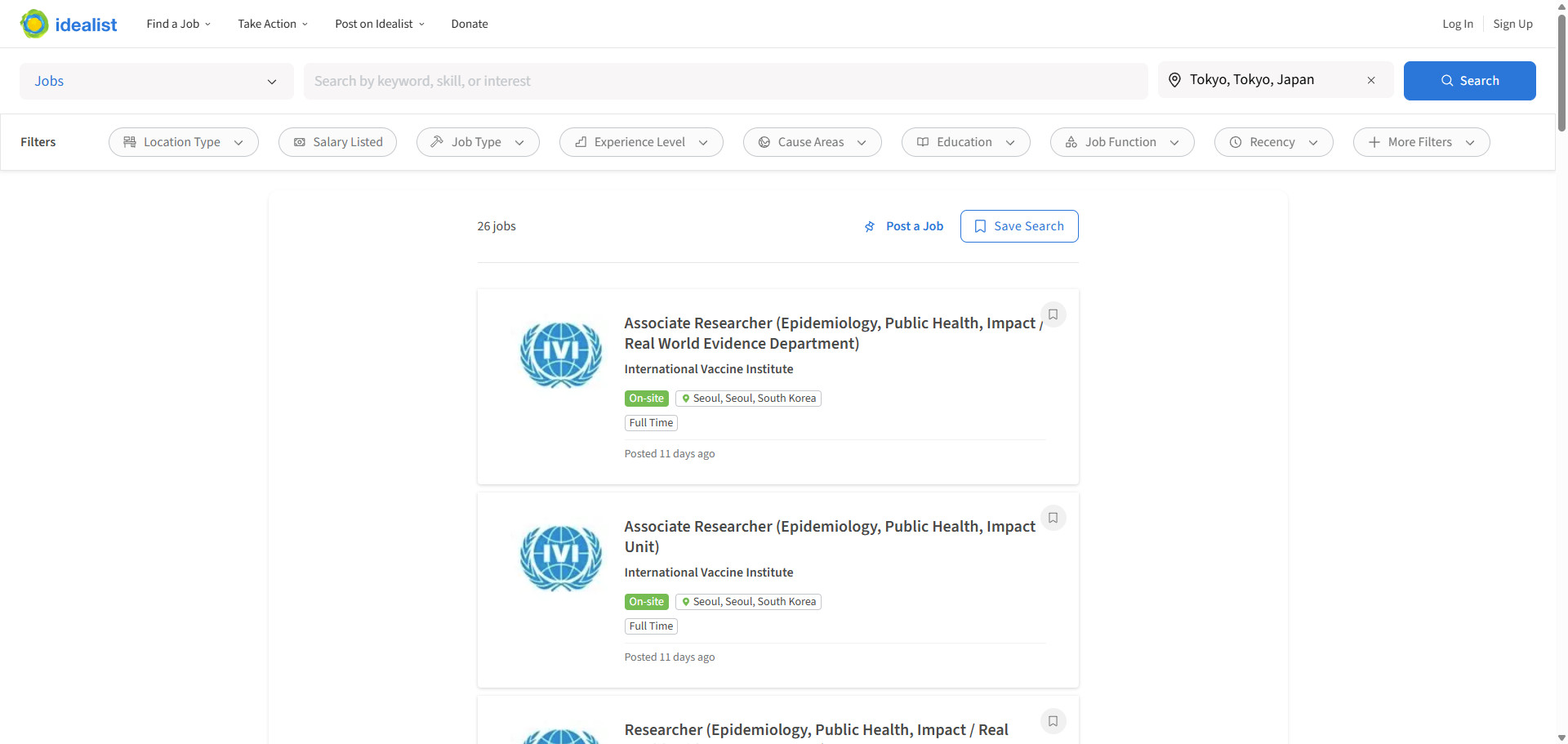Image resolution: width=1568 pixels, height=744 pixels.
Task: Click the Cause Areas globe icon
Action: (764, 142)
